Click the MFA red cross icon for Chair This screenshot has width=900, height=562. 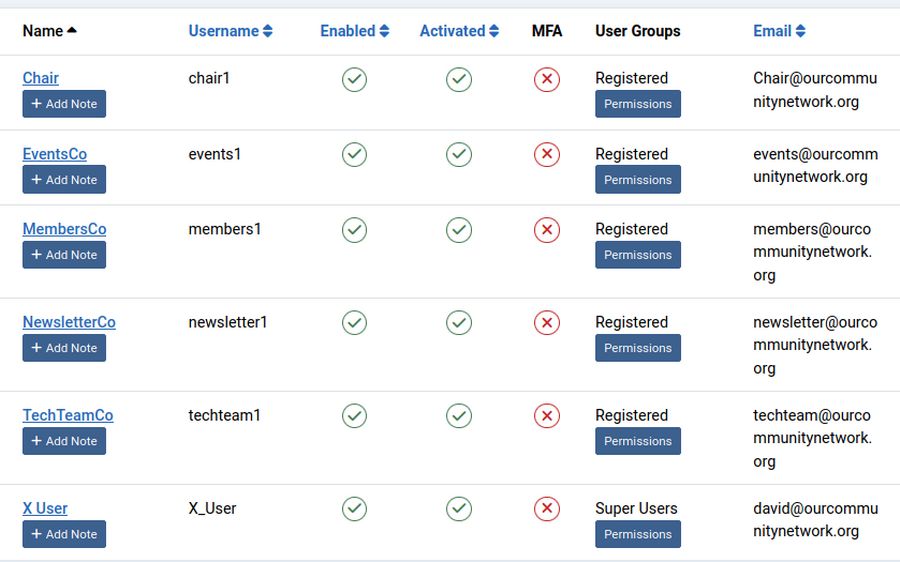(547, 79)
